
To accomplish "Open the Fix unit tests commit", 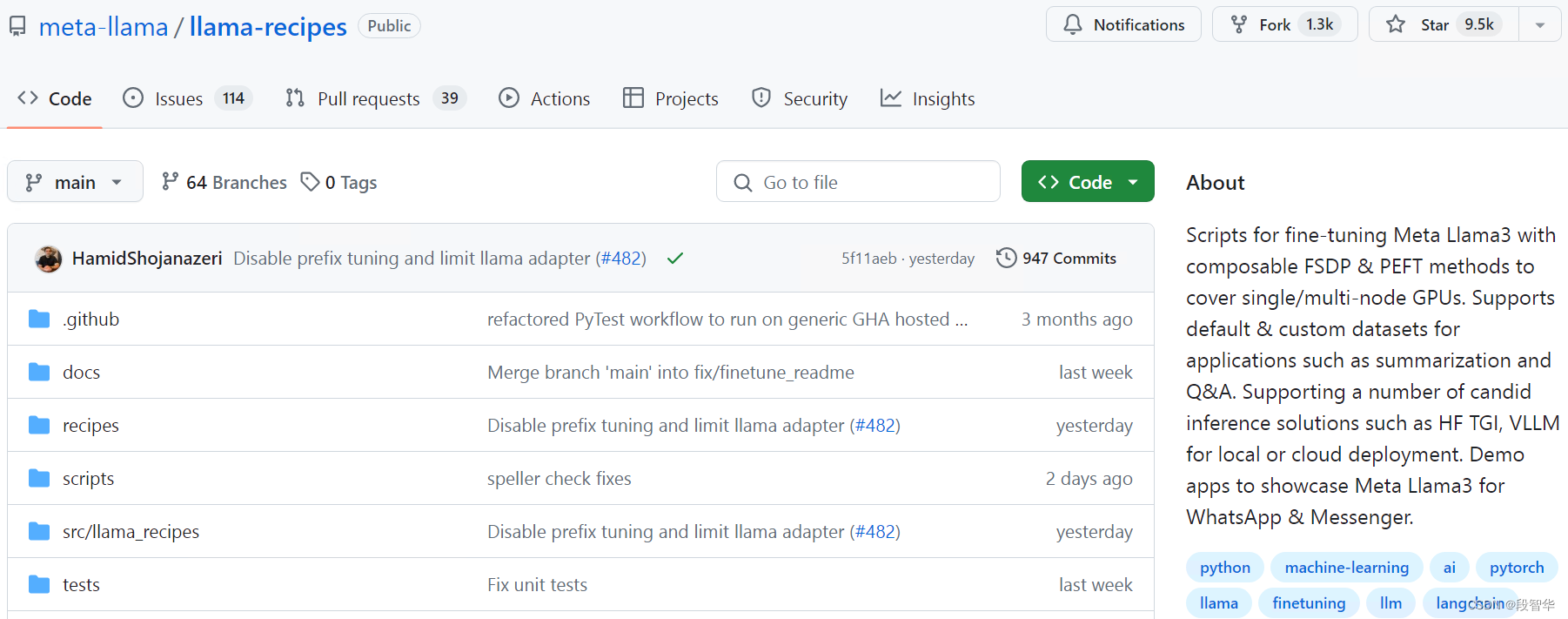I will [x=537, y=585].
